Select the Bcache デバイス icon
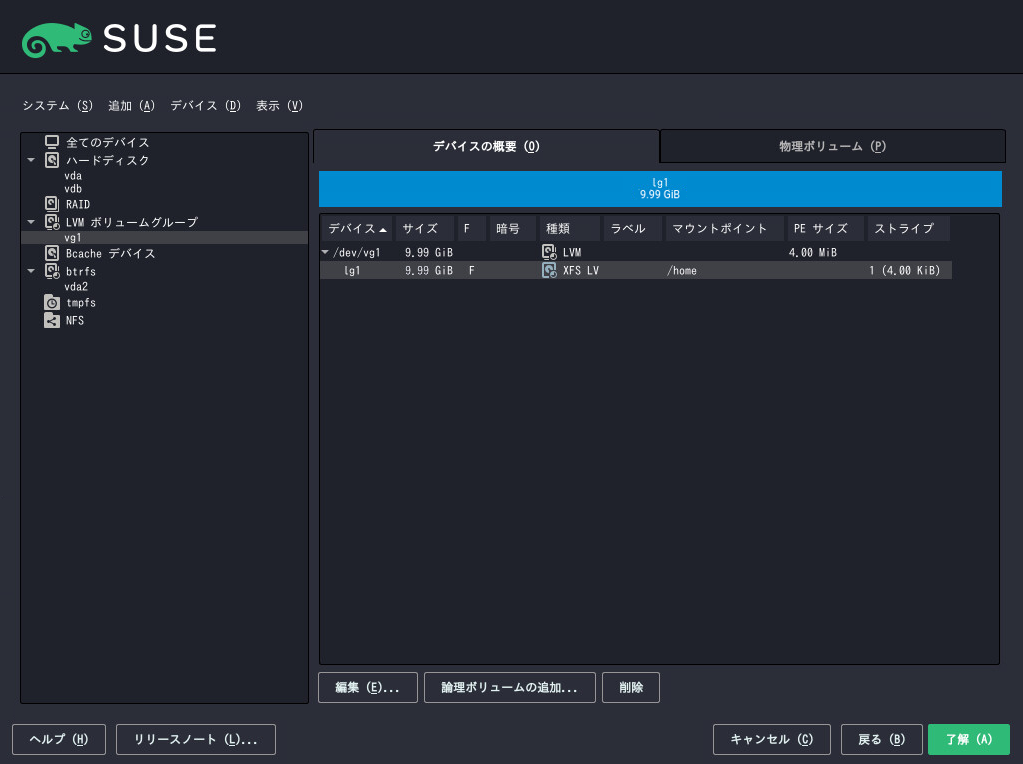Image resolution: width=1023 pixels, height=764 pixels. click(x=52, y=253)
